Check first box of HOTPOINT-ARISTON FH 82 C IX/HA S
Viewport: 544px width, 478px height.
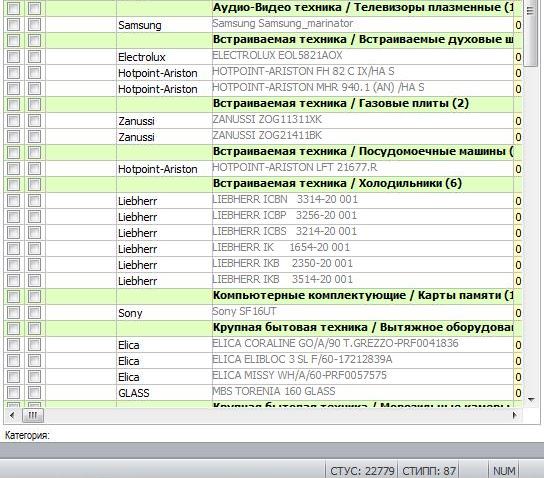pos(14,72)
